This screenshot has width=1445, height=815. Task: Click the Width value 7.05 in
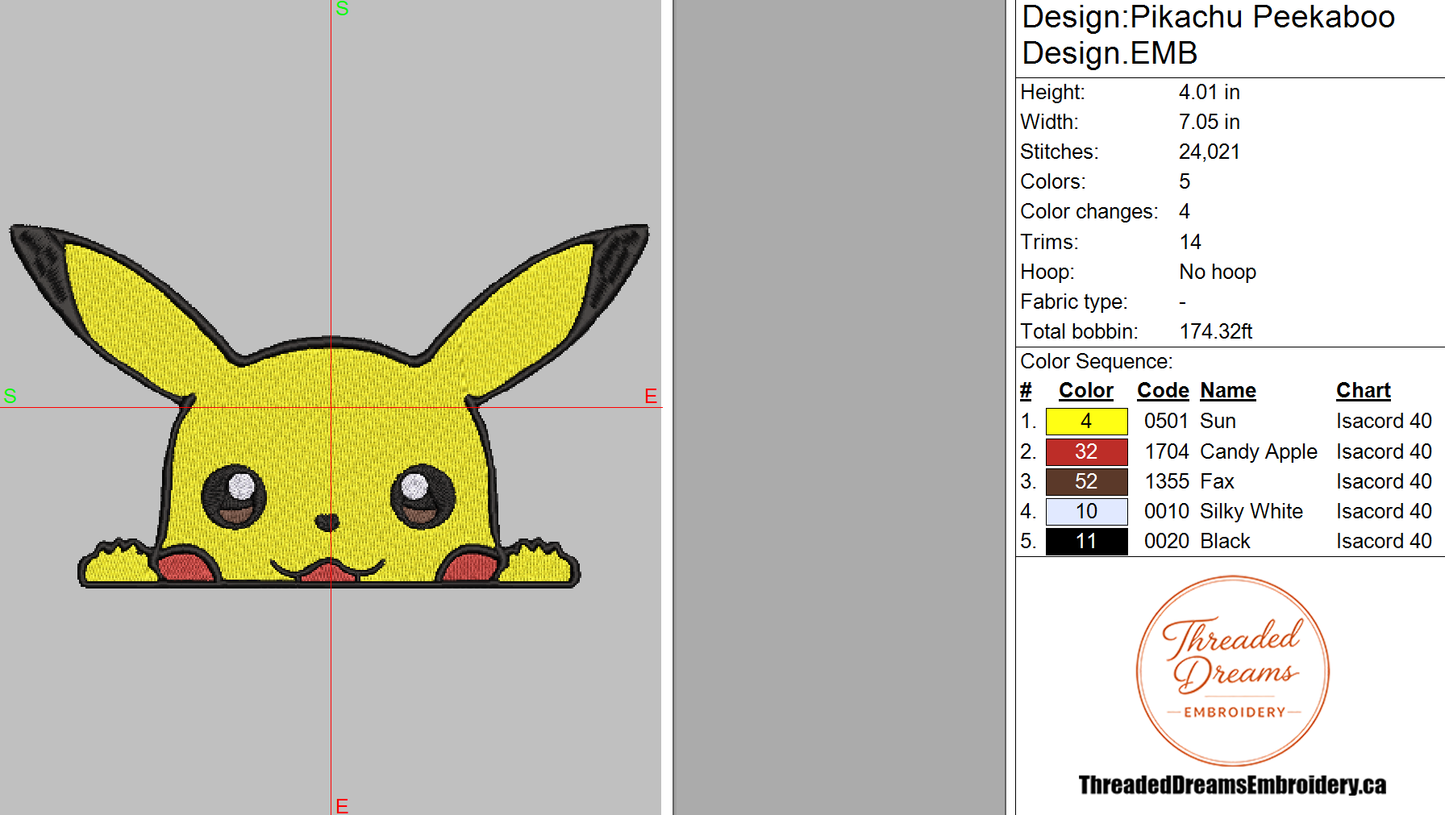pyautogui.click(x=1209, y=122)
